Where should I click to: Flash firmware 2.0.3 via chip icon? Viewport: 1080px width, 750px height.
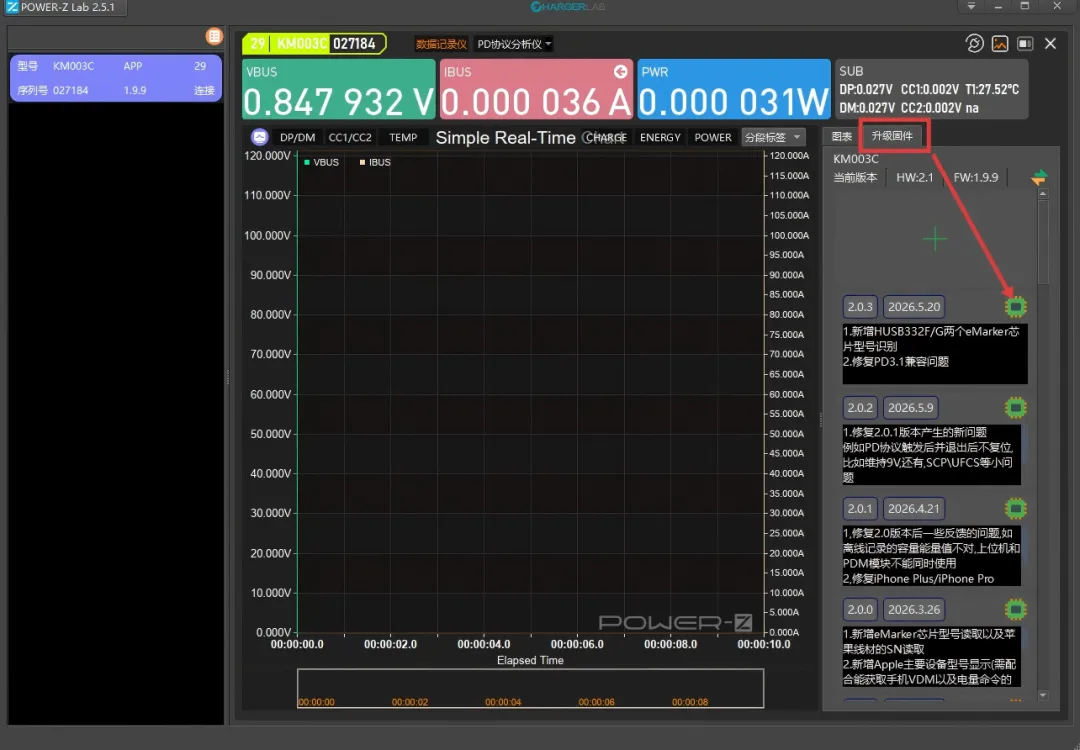[x=1015, y=306]
